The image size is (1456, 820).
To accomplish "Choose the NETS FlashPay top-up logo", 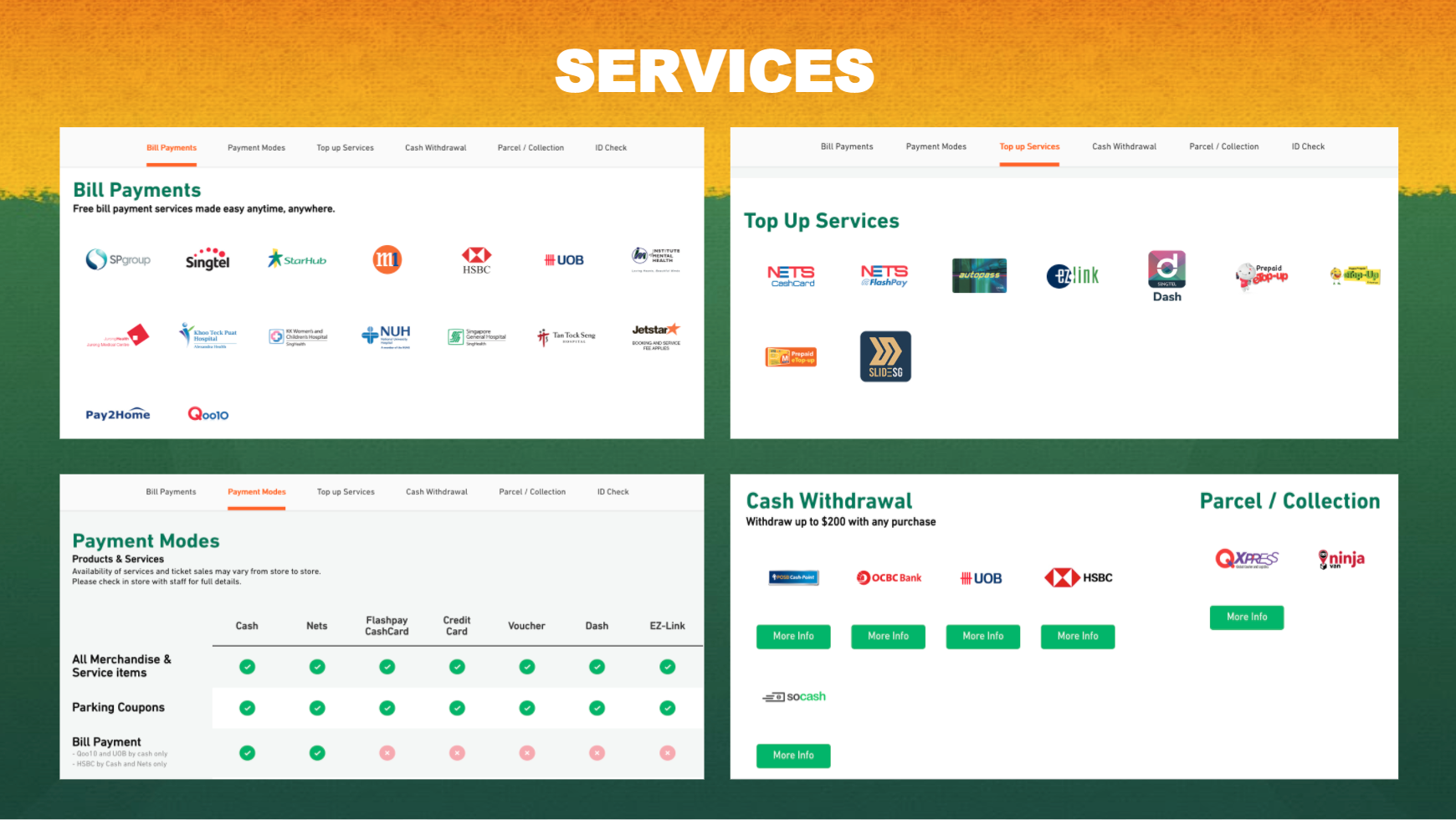I will (x=884, y=275).
